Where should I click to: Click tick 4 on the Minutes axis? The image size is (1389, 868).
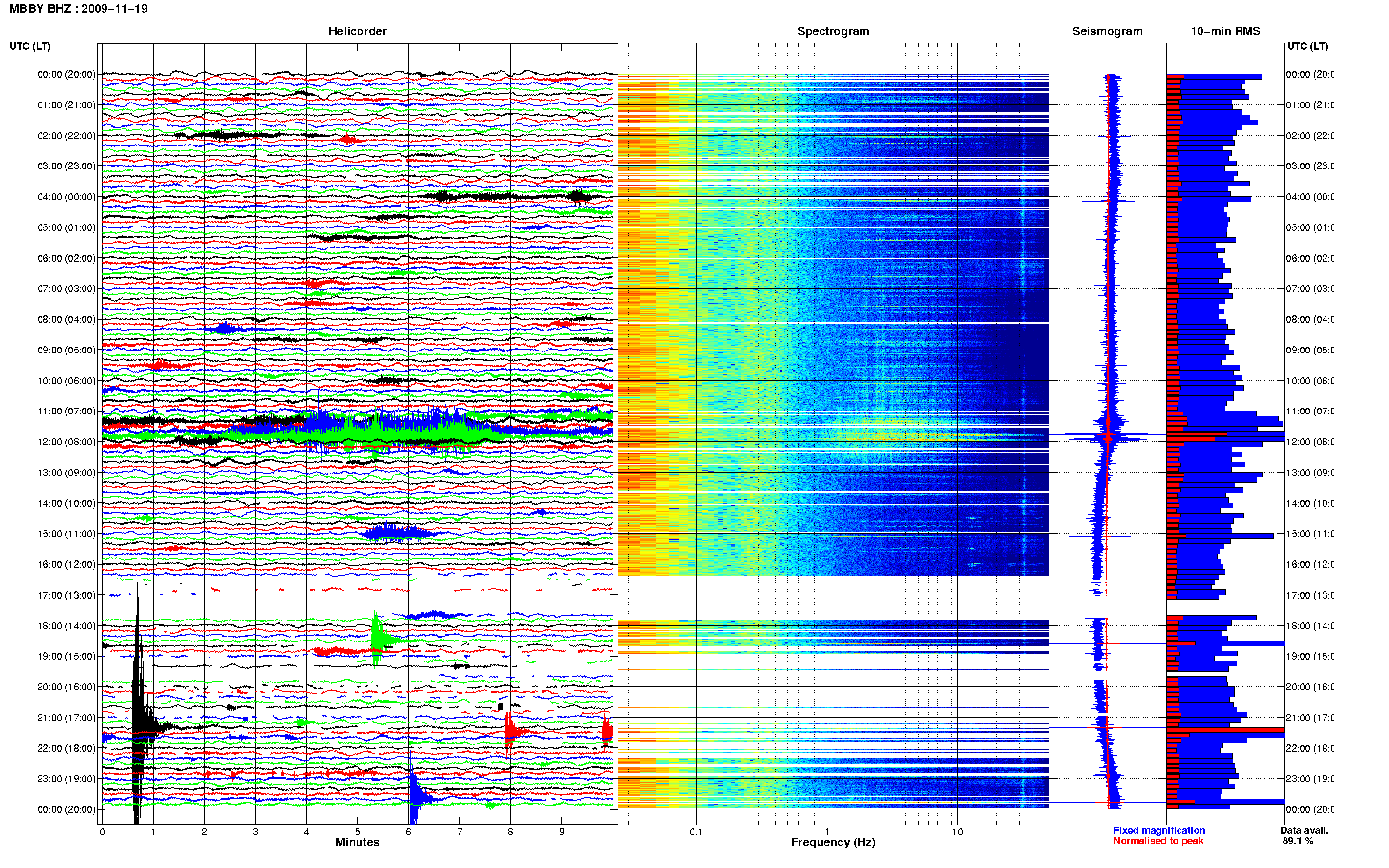click(x=307, y=832)
